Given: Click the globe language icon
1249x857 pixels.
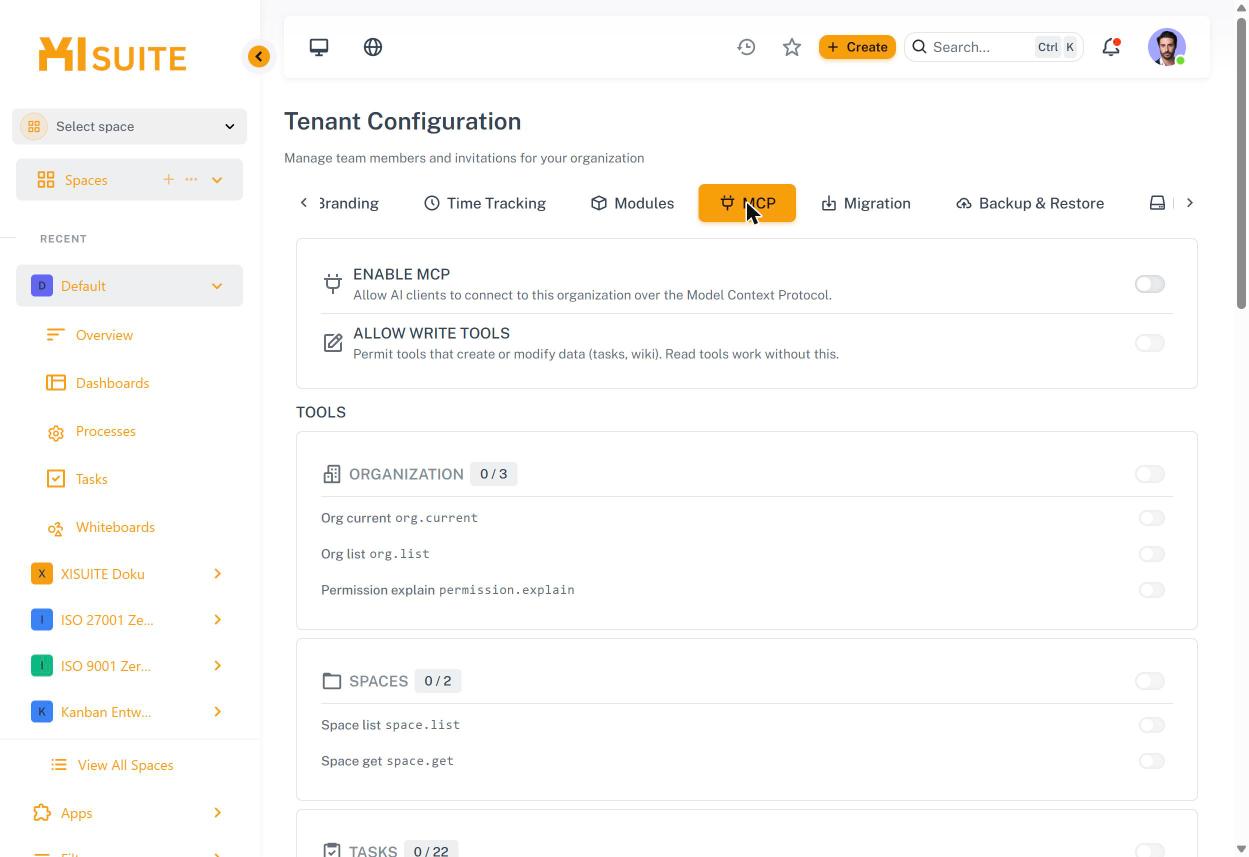Looking at the screenshot, I should 373,47.
